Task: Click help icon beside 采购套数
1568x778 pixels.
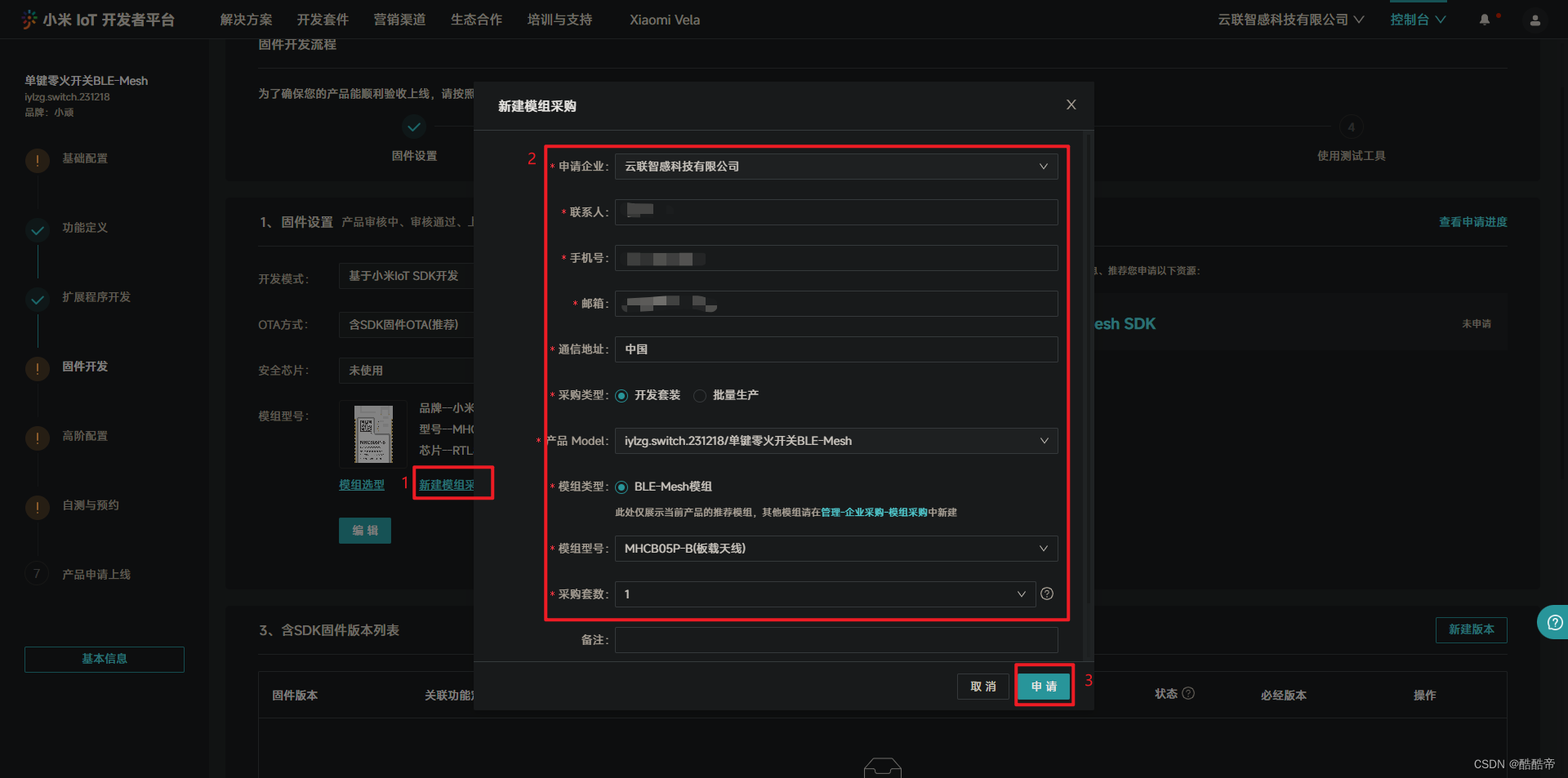Action: click(1047, 594)
